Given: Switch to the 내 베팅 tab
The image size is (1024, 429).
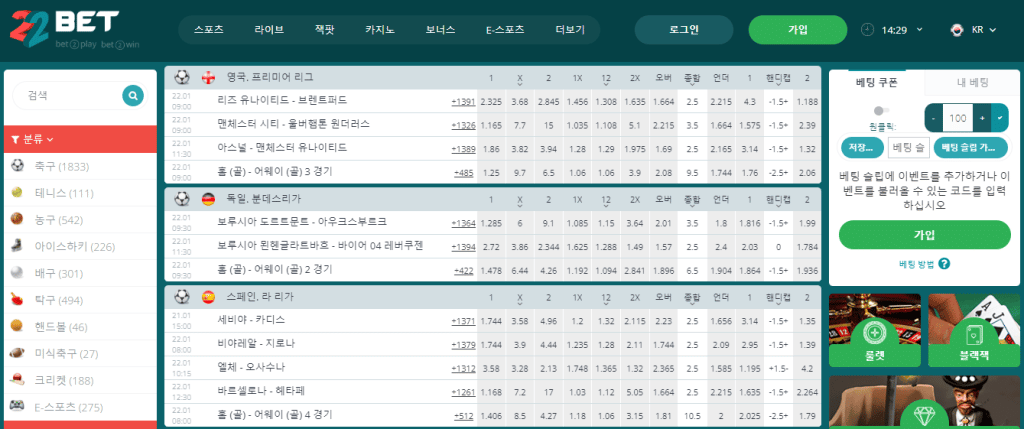Looking at the screenshot, I should [x=972, y=82].
